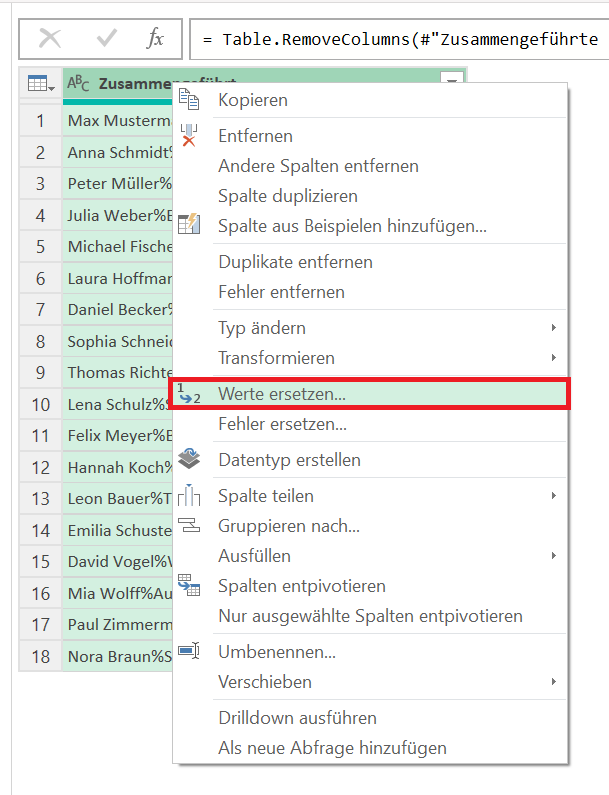
Task: Click the Entfernen column delete icon
Action: point(189,135)
